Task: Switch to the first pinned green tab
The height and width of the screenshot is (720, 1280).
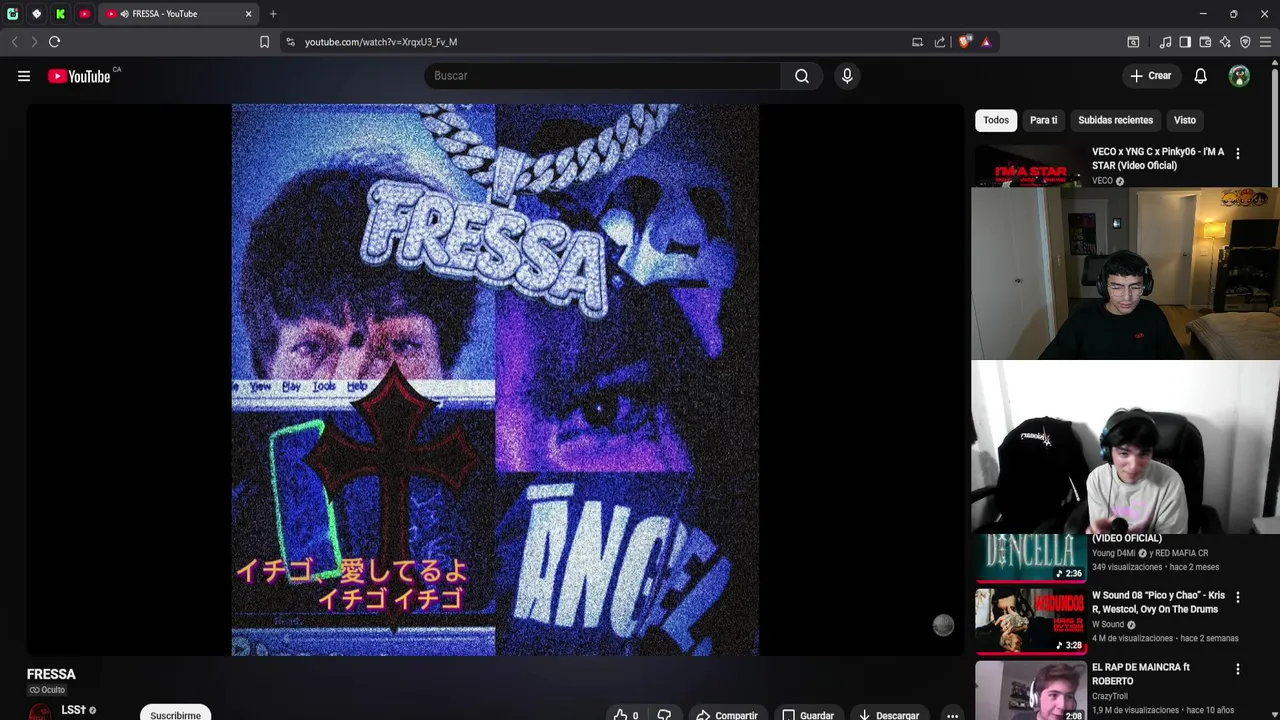Action: [x=12, y=14]
